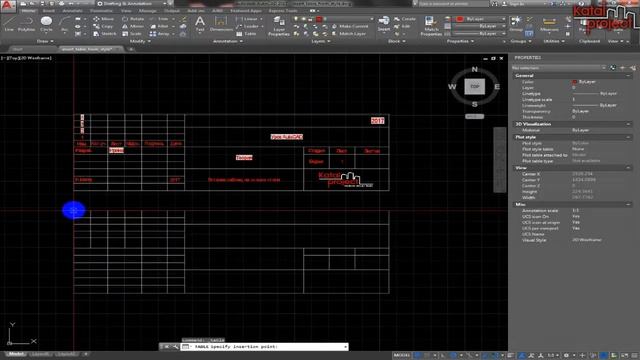This screenshot has width=640, height=360.
Task: Open the No selection dropdown in Properties
Action: pyautogui.click(x=559, y=68)
